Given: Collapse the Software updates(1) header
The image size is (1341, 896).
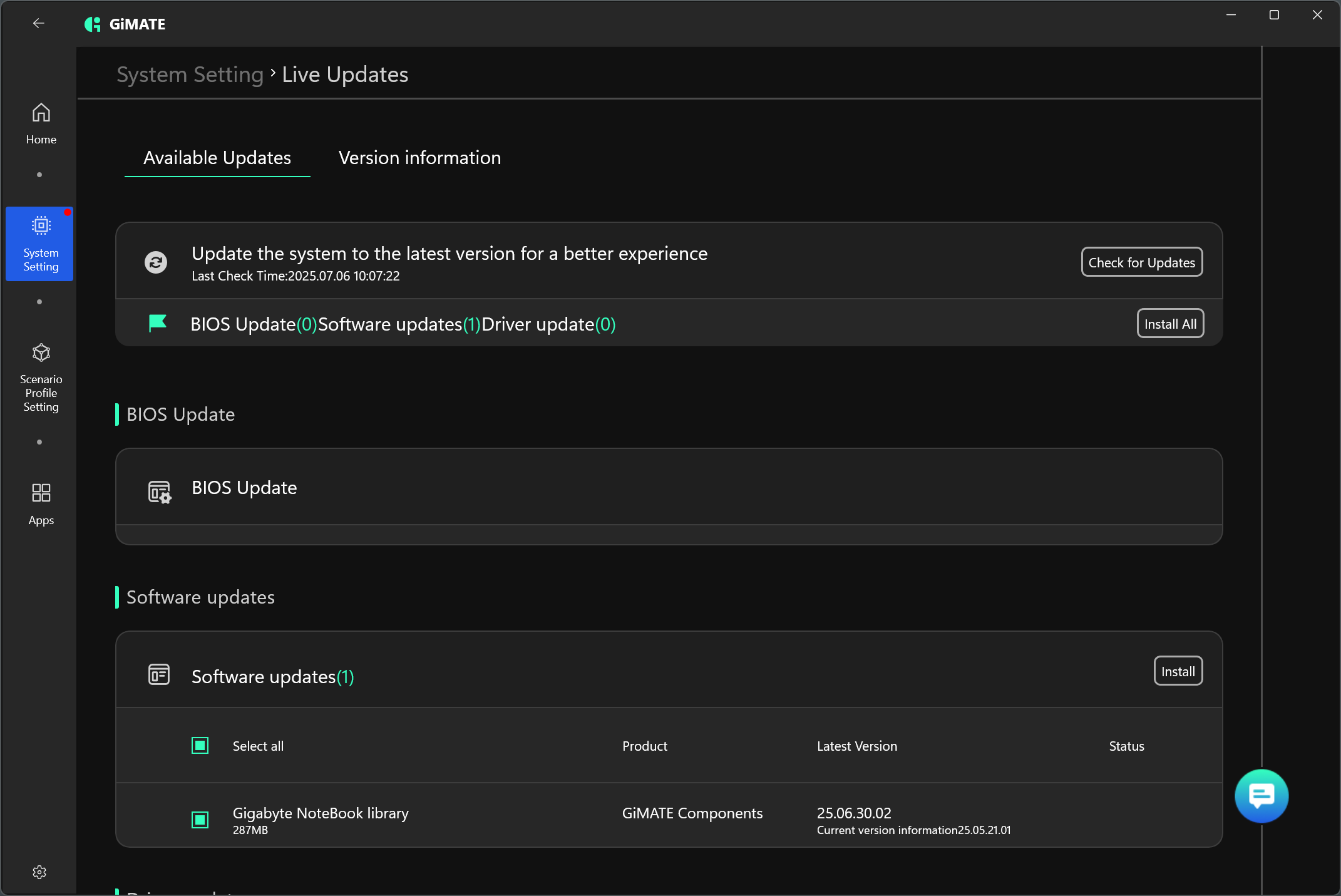Looking at the screenshot, I should pos(273,676).
